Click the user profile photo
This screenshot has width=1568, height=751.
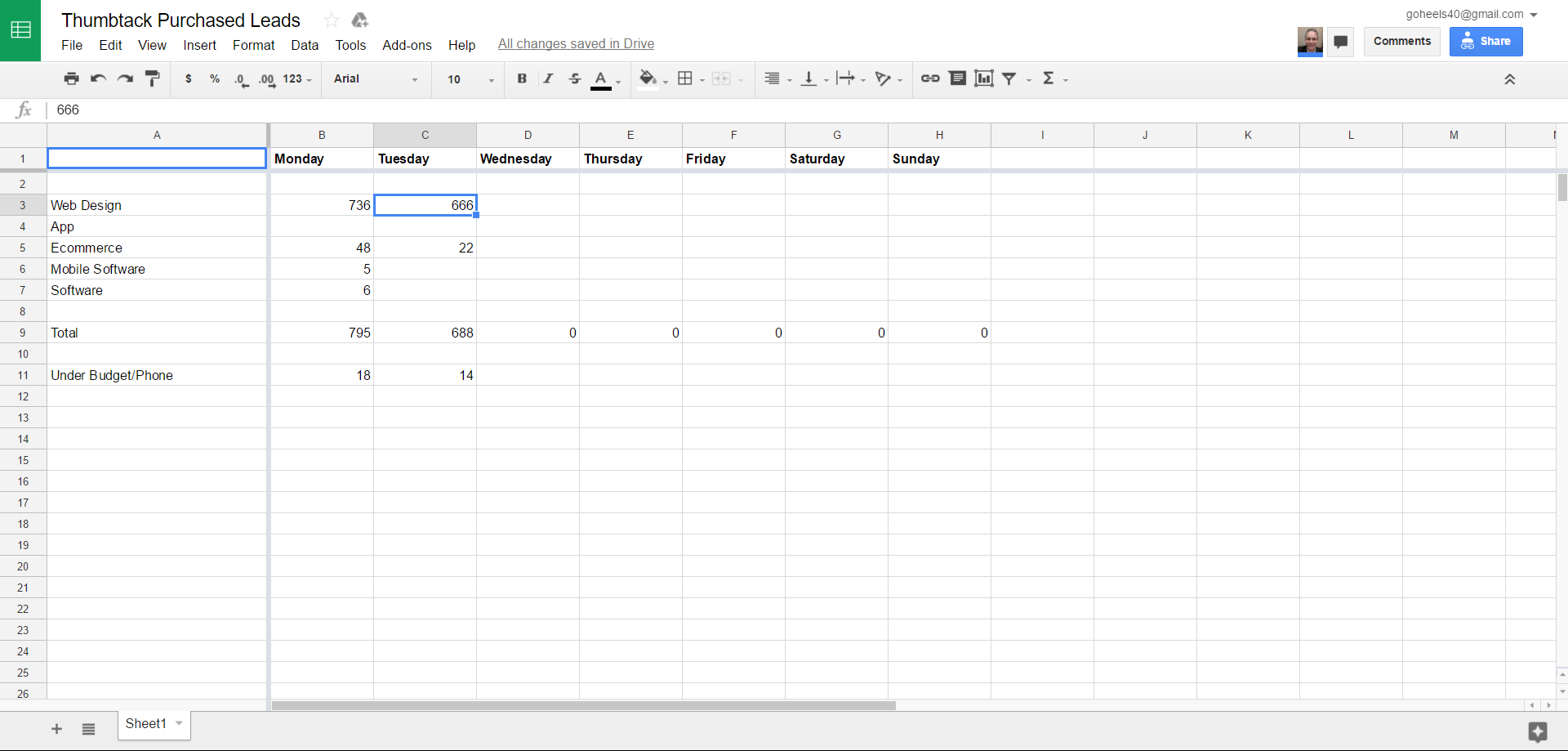tap(1310, 42)
